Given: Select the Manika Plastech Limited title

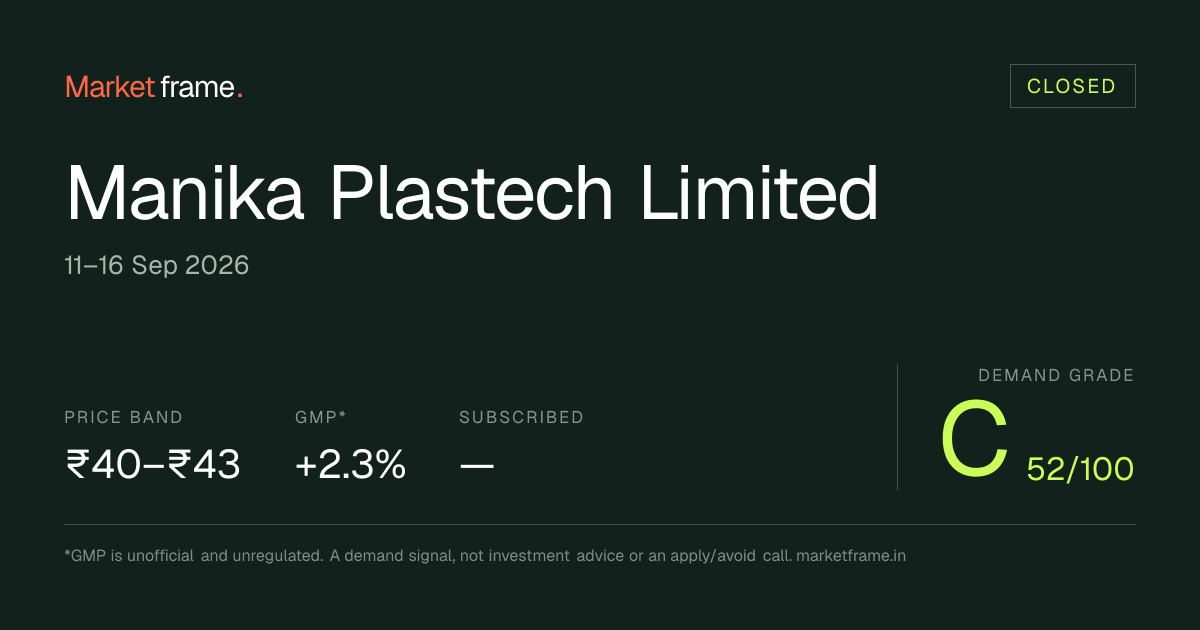Looking at the screenshot, I should pos(472,194).
